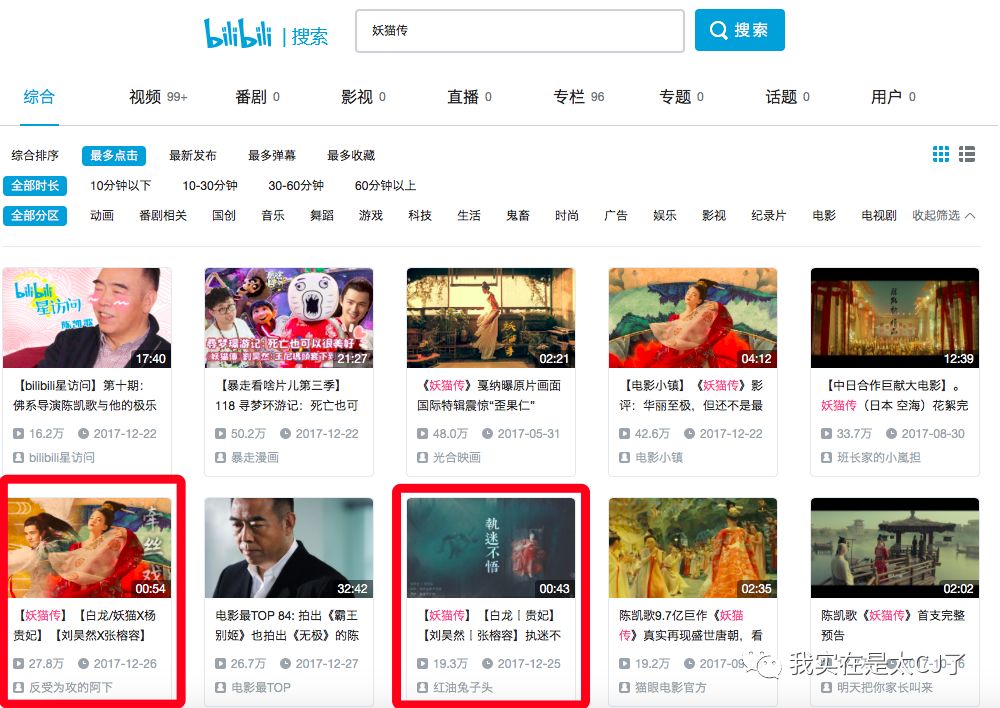The image size is (1000, 708).
Task: Sort results by 最新发布
Action: pos(193,156)
